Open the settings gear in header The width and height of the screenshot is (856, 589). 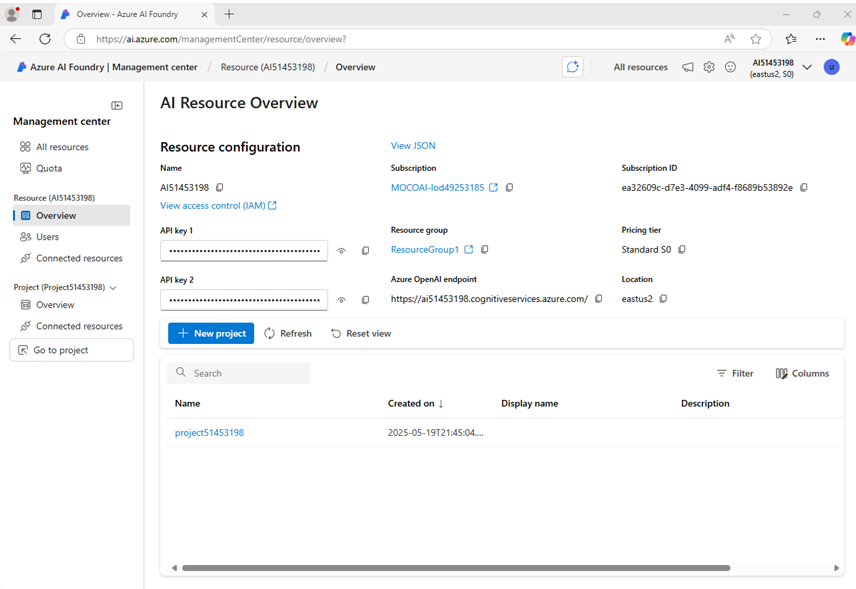pyautogui.click(x=709, y=67)
